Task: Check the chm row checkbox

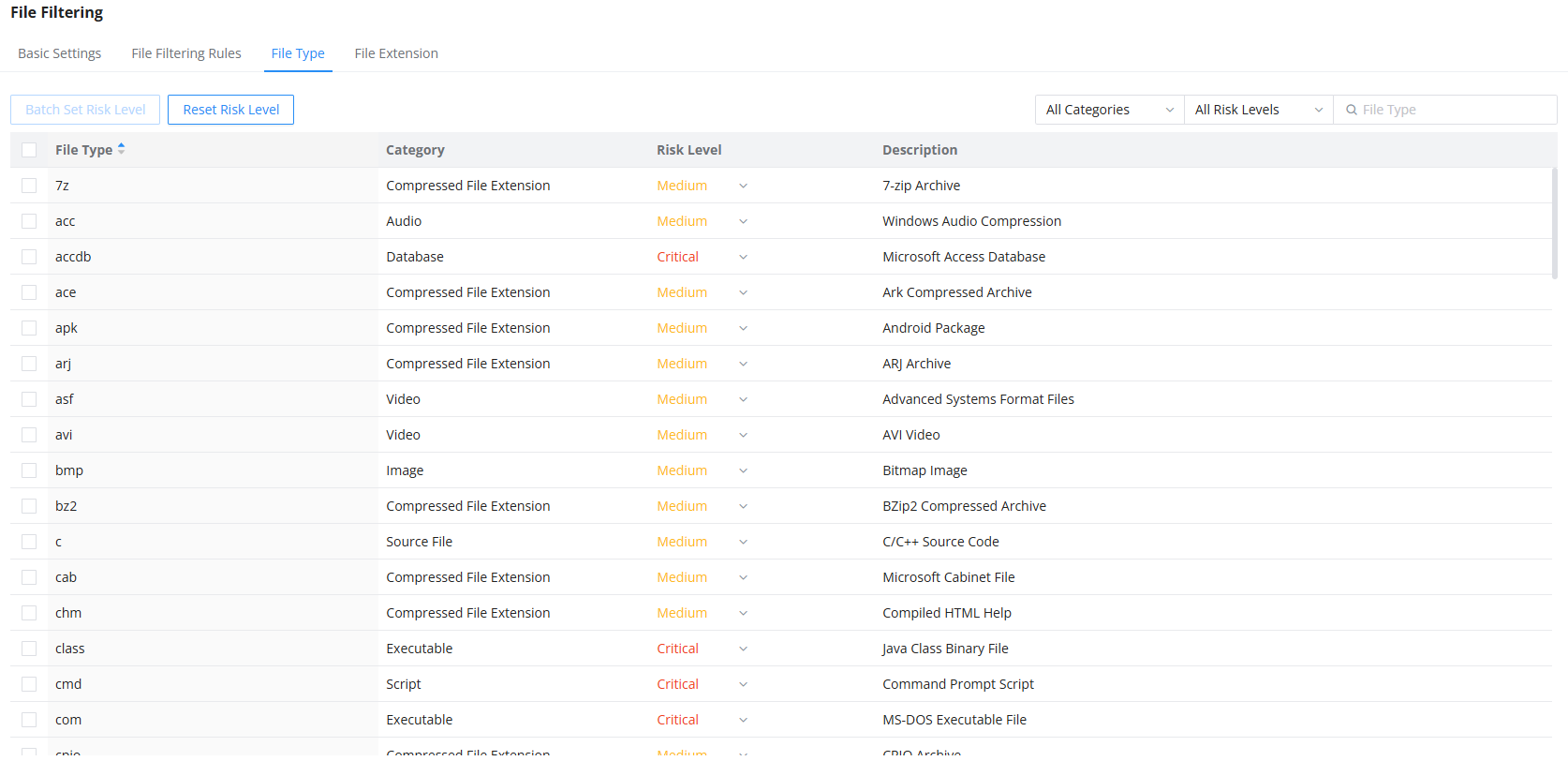Action: [29, 613]
